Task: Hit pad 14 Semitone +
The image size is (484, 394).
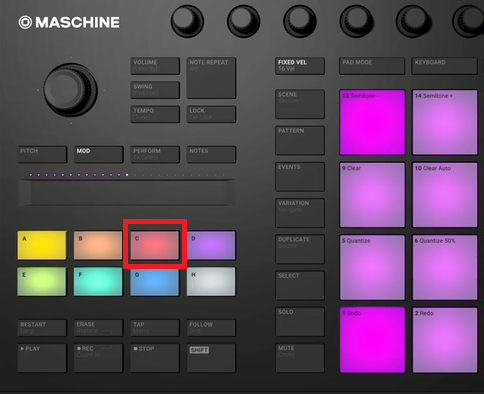Action: pos(445,122)
